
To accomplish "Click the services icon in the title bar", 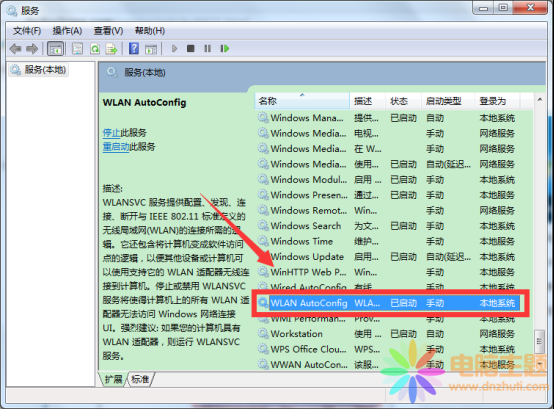I will click(12, 11).
